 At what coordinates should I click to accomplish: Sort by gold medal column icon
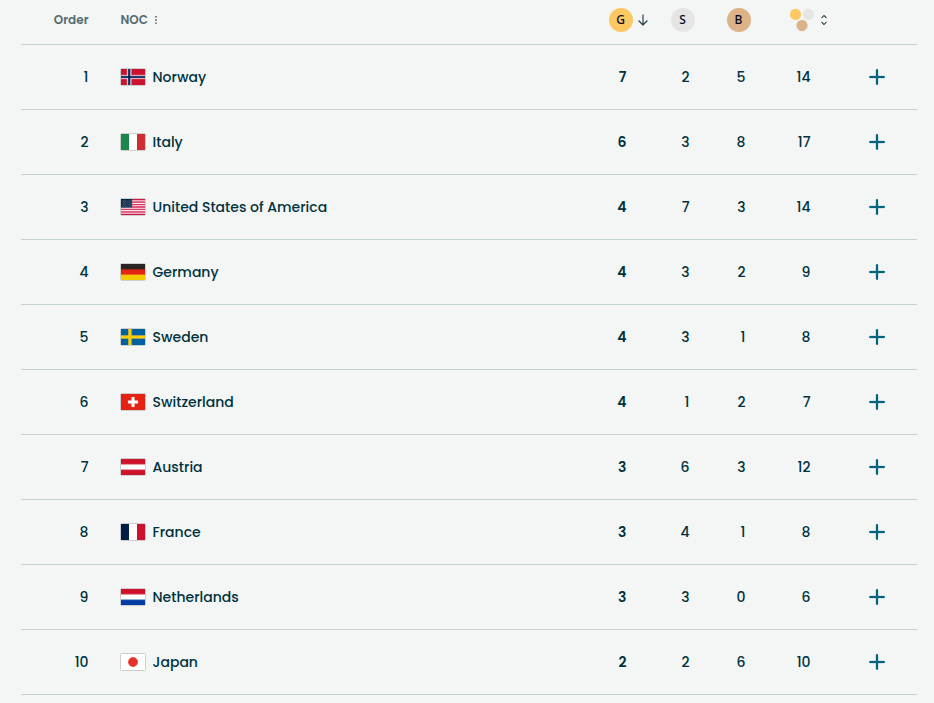coord(621,20)
